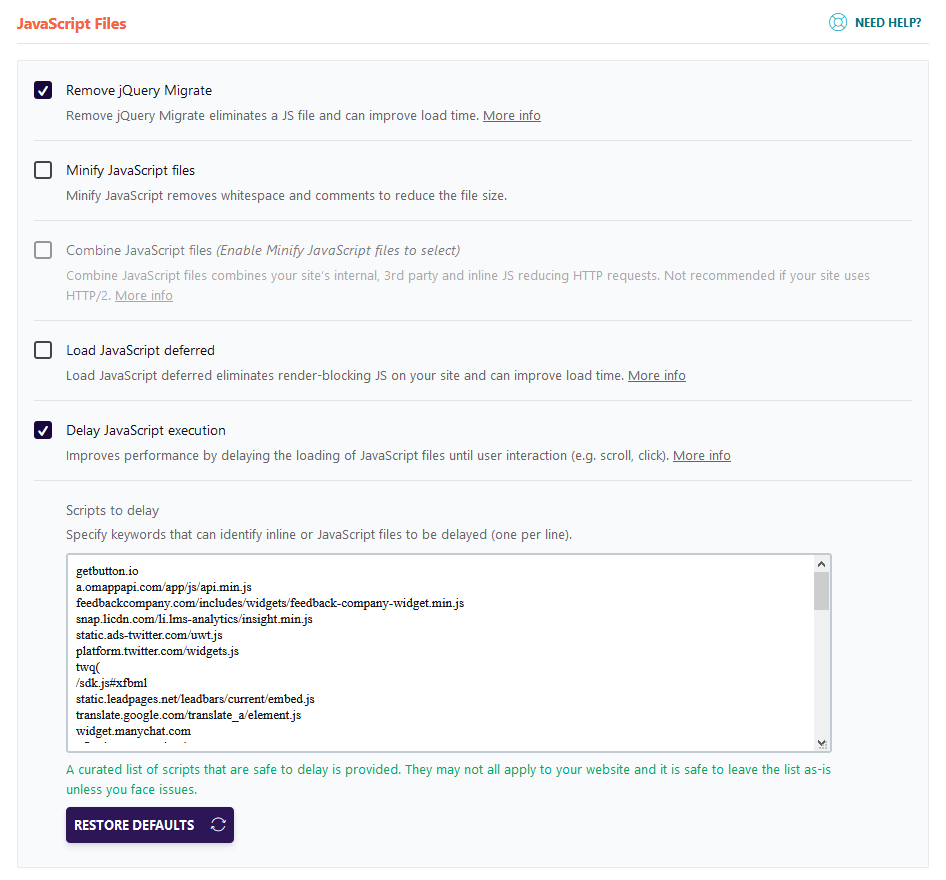This screenshot has height=880, width=946.
Task: Open More info for Delay JavaScript execution
Action: pyautogui.click(x=701, y=455)
